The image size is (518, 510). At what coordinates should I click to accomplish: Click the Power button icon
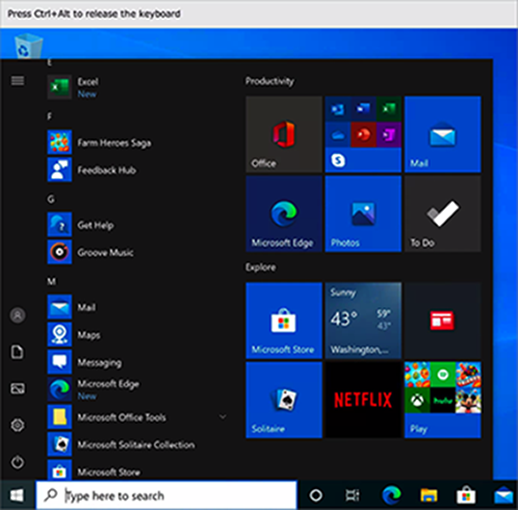[x=18, y=462]
